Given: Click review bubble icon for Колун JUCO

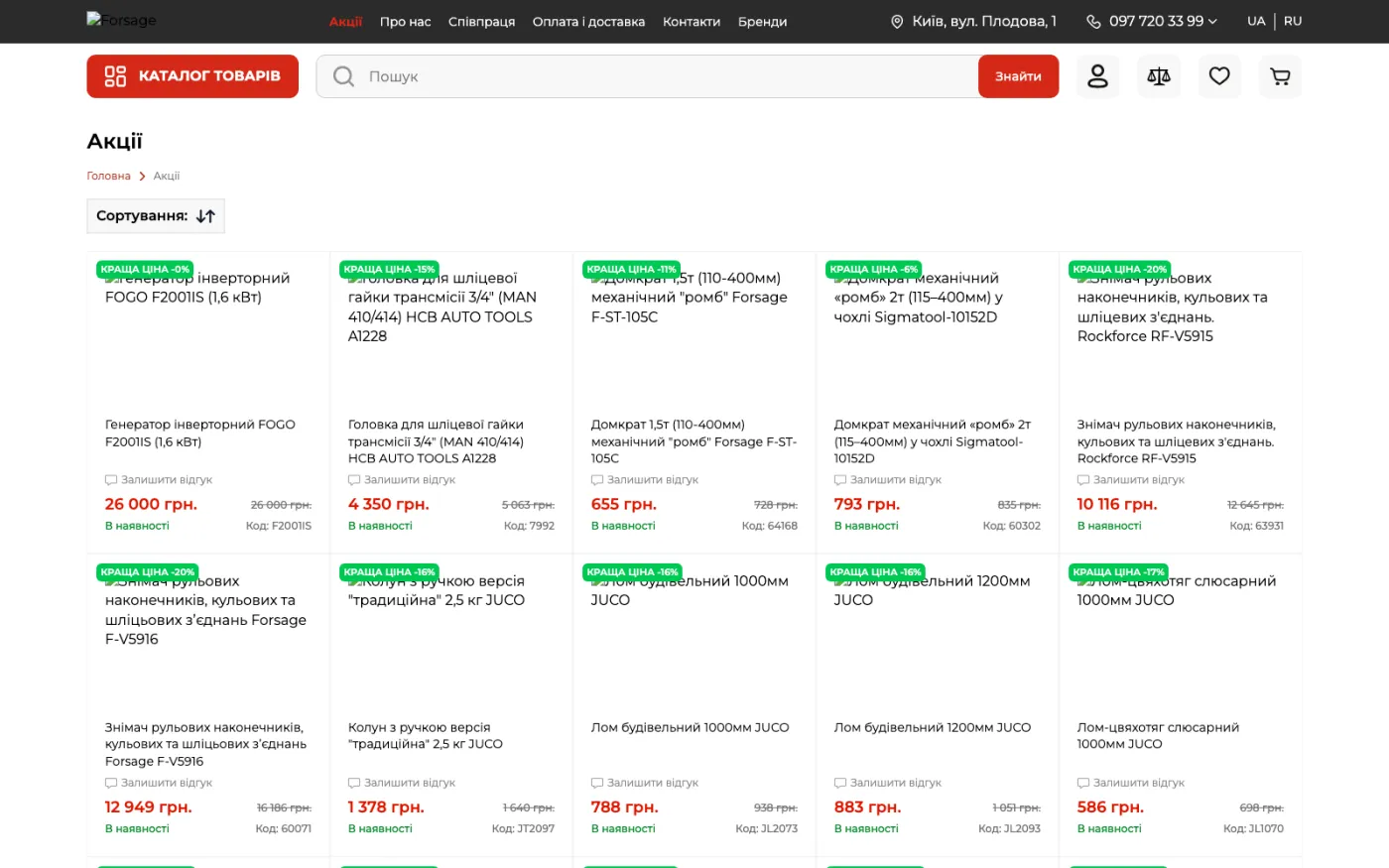Looking at the screenshot, I should [354, 783].
